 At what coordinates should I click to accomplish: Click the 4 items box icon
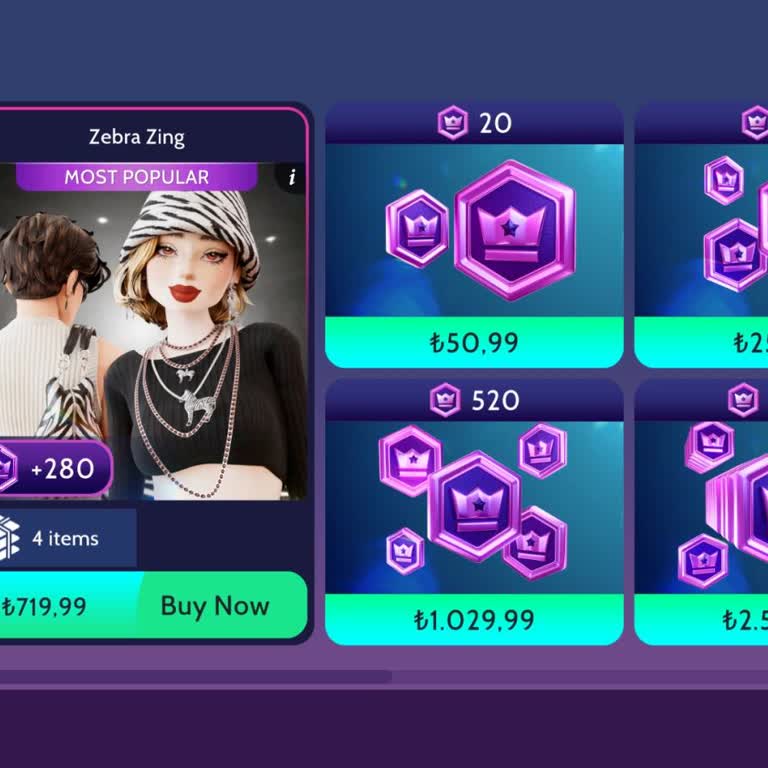pos(9,538)
